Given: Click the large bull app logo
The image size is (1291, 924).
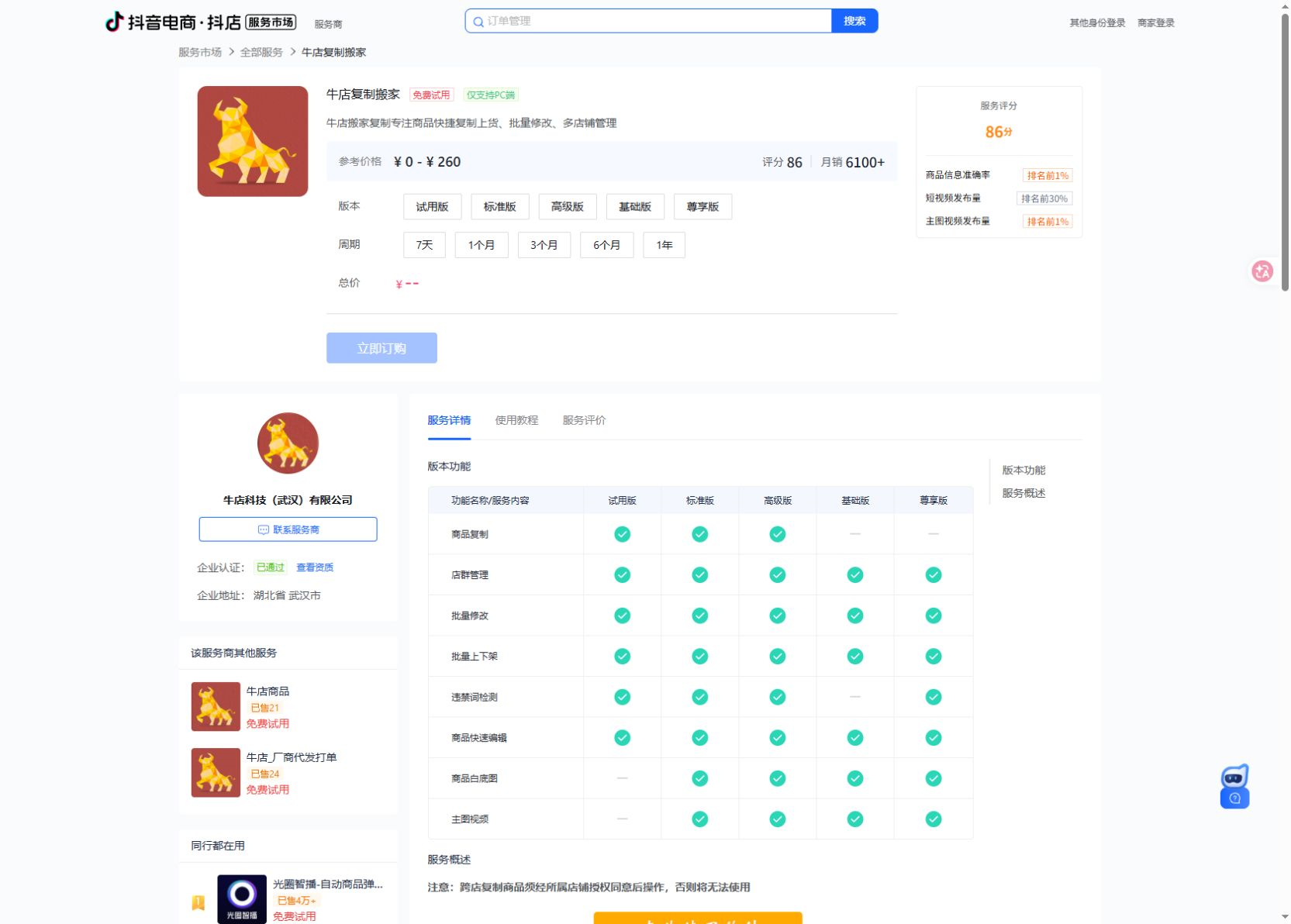Looking at the screenshot, I should click(x=253, y=141).
